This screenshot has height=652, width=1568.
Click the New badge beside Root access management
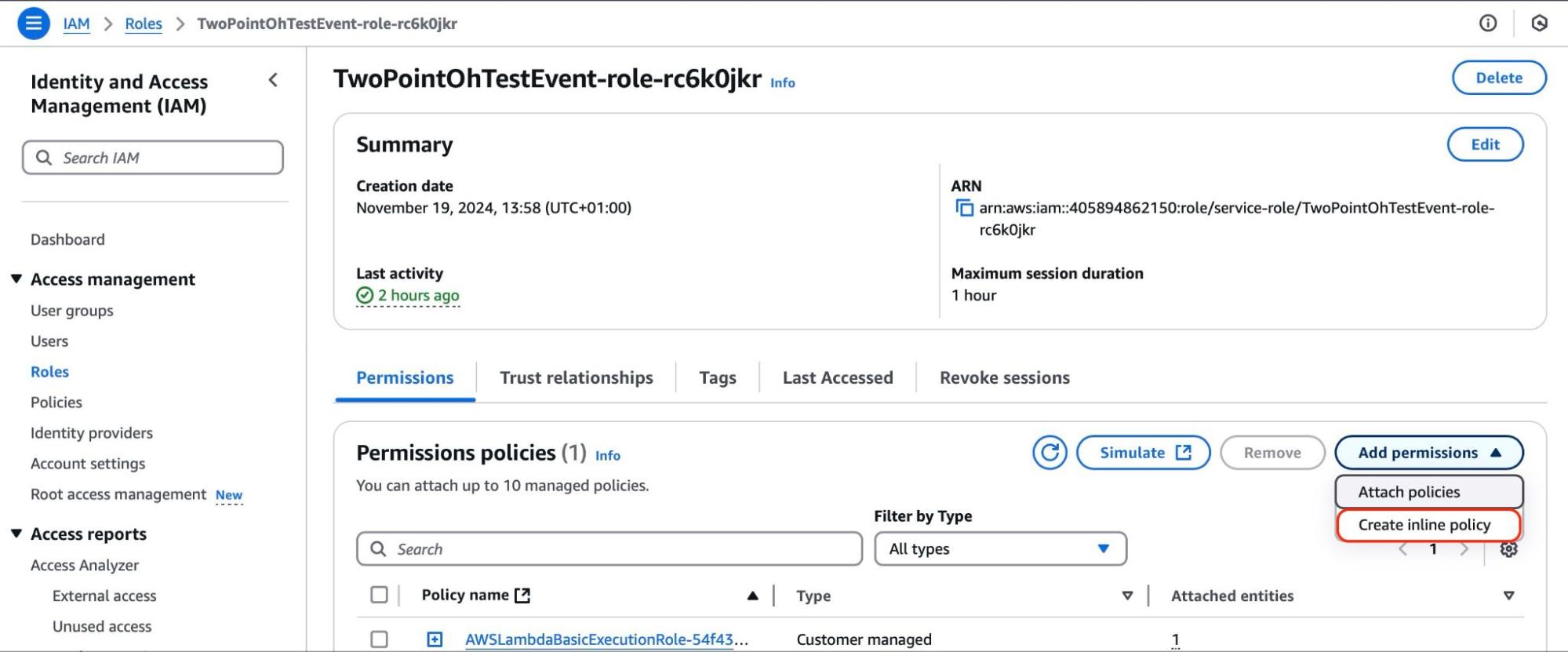coord(229,495)
